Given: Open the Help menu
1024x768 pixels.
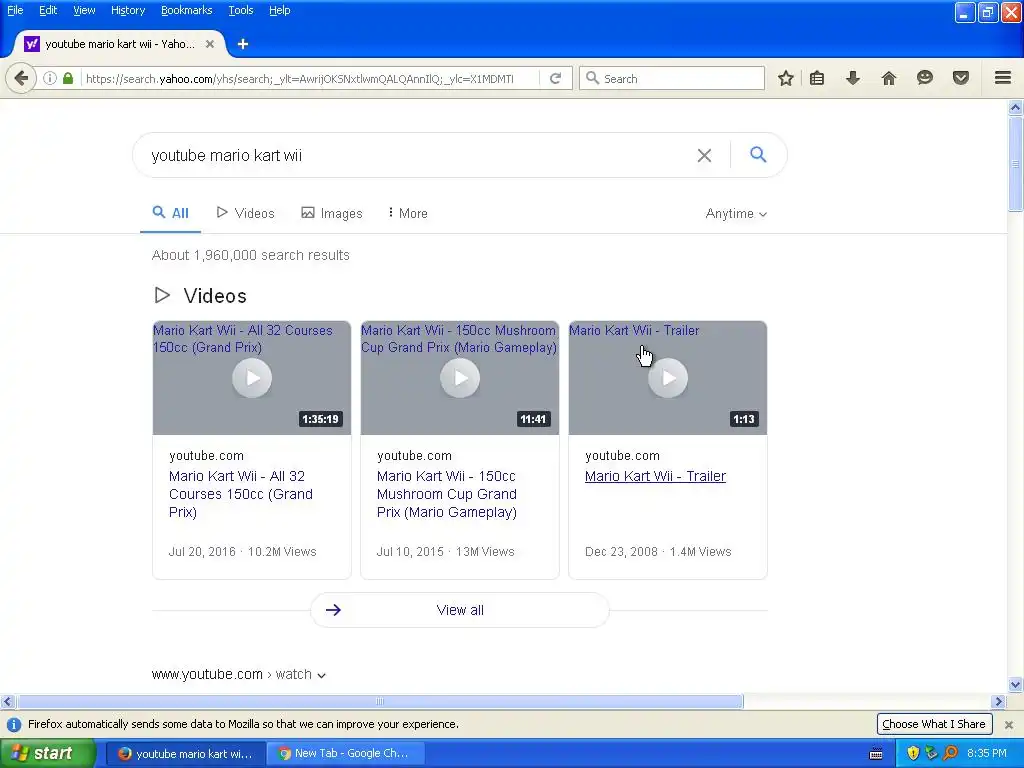Looking at the screenshot, I should point(280,10).
